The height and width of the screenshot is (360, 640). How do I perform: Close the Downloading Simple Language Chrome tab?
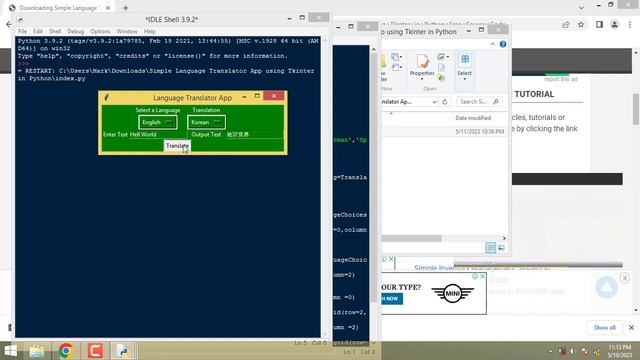point(108,8)
